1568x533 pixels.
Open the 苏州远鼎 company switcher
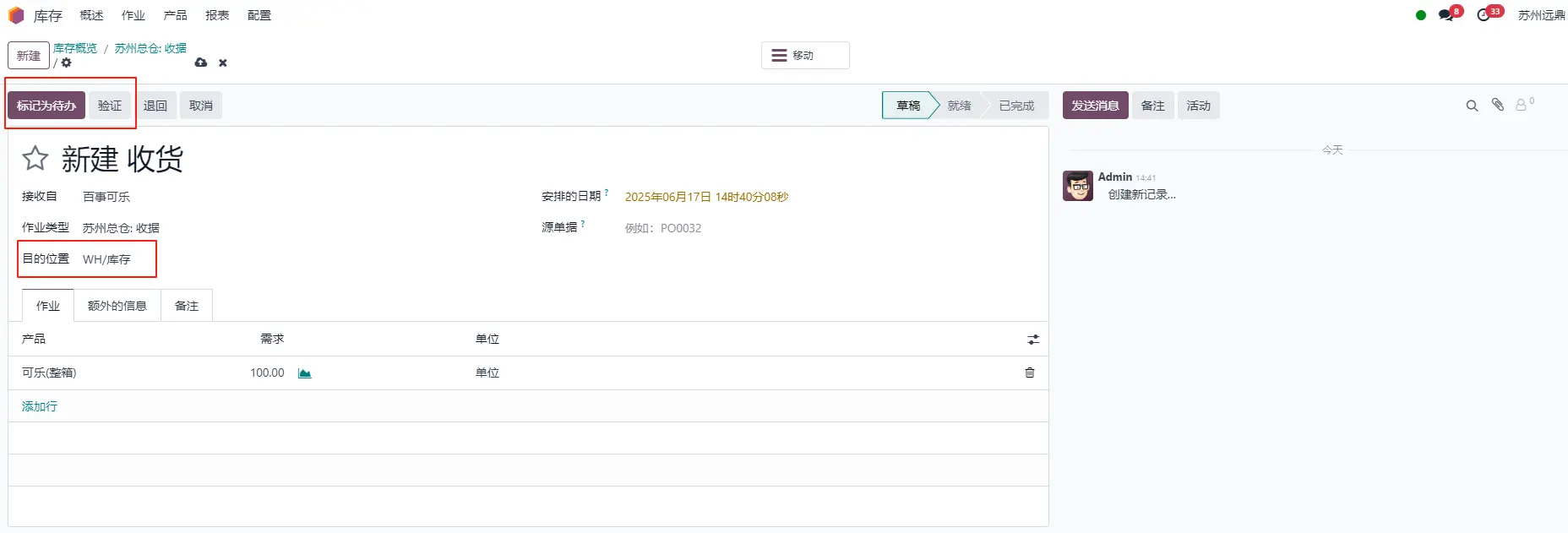point(1542,15)
